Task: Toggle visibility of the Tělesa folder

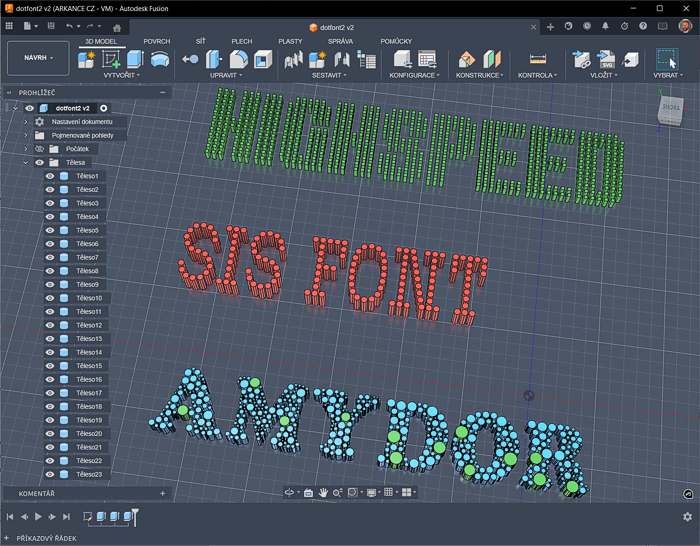Action: point(40,162)
